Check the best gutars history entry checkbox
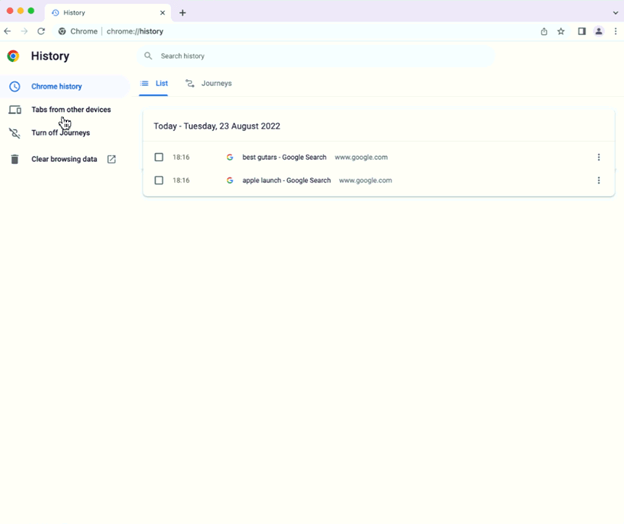Image resolution: width=624 pixels, height=524 pixels. point(159,157)
